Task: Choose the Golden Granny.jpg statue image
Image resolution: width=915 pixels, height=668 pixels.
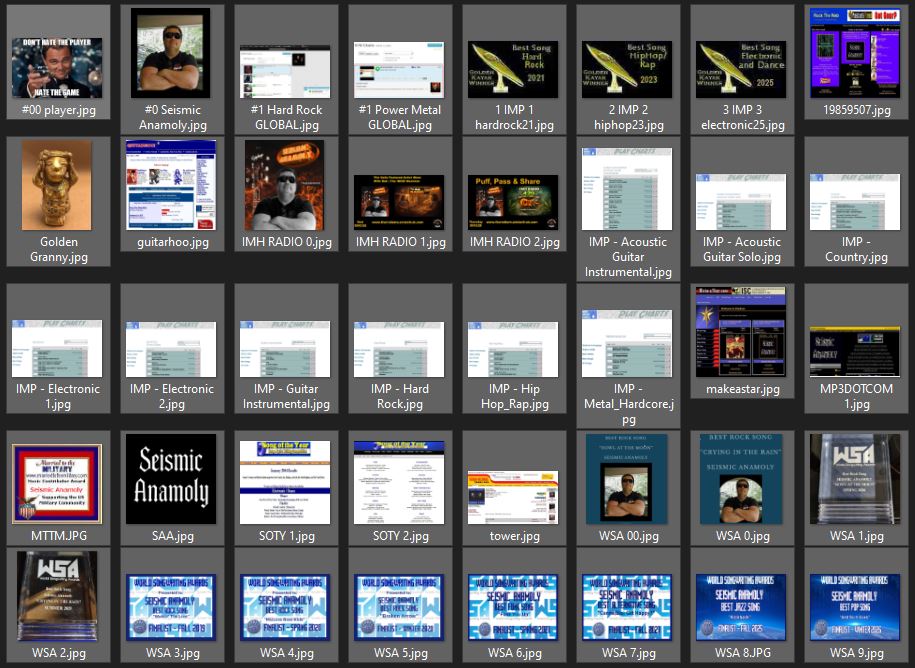Action: click(x=57, y=185)
